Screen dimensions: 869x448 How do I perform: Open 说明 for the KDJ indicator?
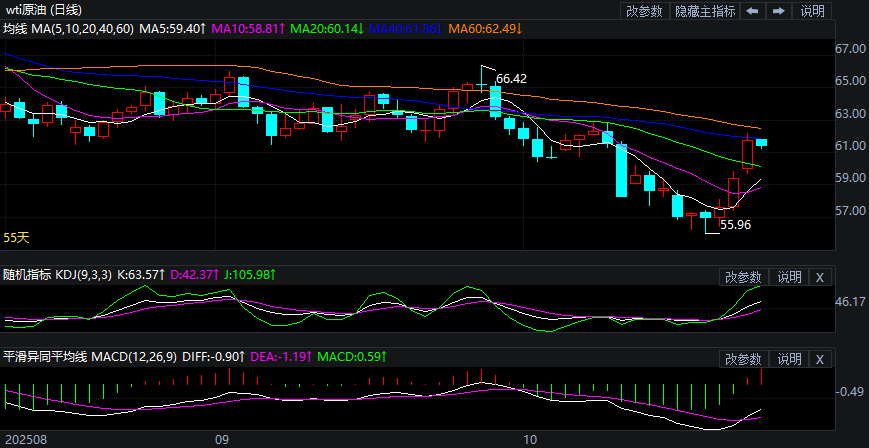pyautogui.click(x=790, y=277)
